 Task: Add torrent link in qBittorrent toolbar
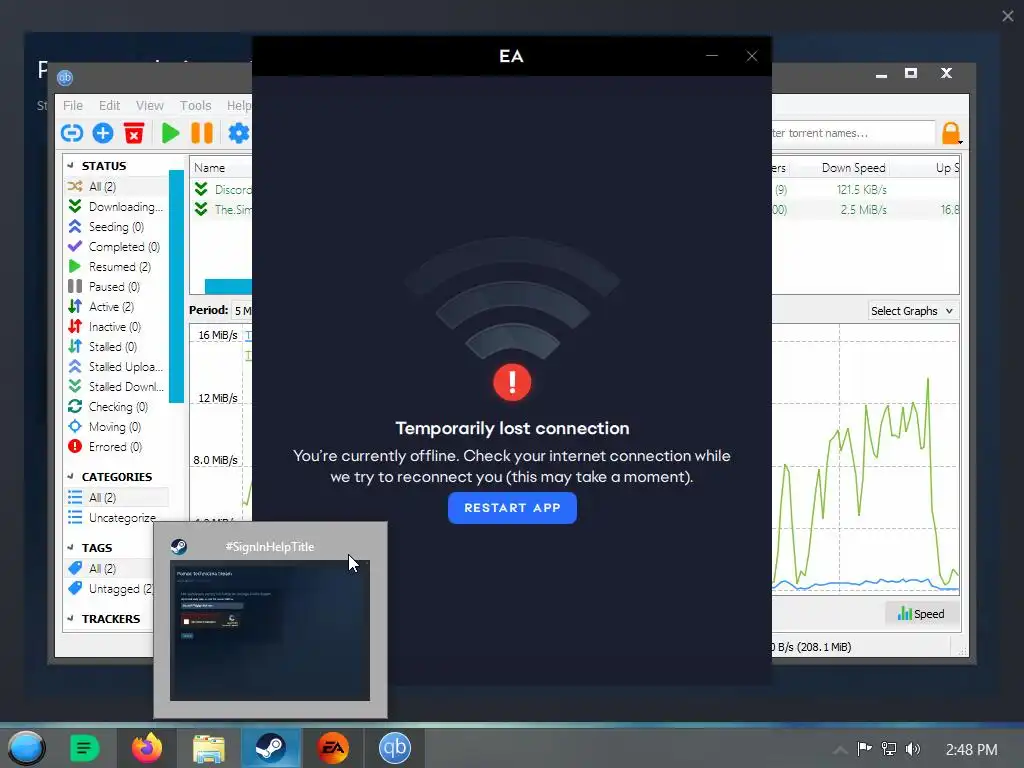pos(72,133)
